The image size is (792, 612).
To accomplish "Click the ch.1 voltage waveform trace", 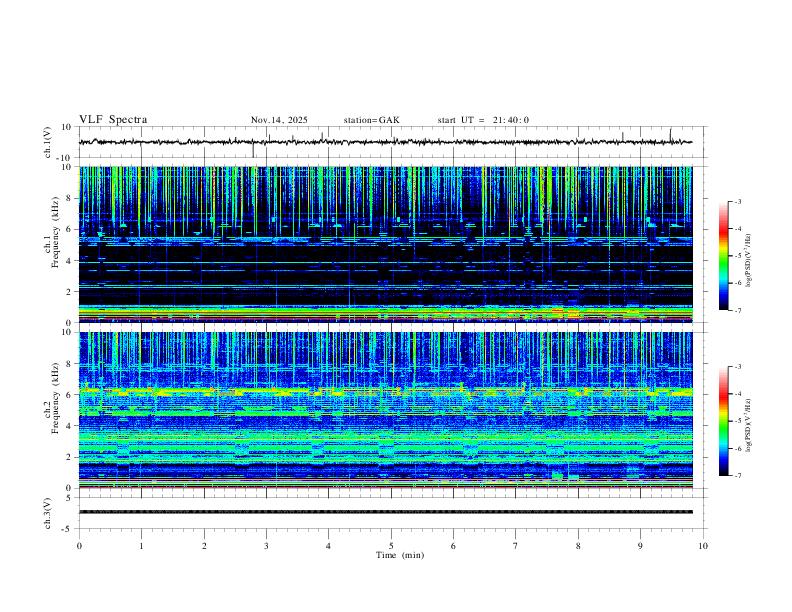I will click(385, 142).
